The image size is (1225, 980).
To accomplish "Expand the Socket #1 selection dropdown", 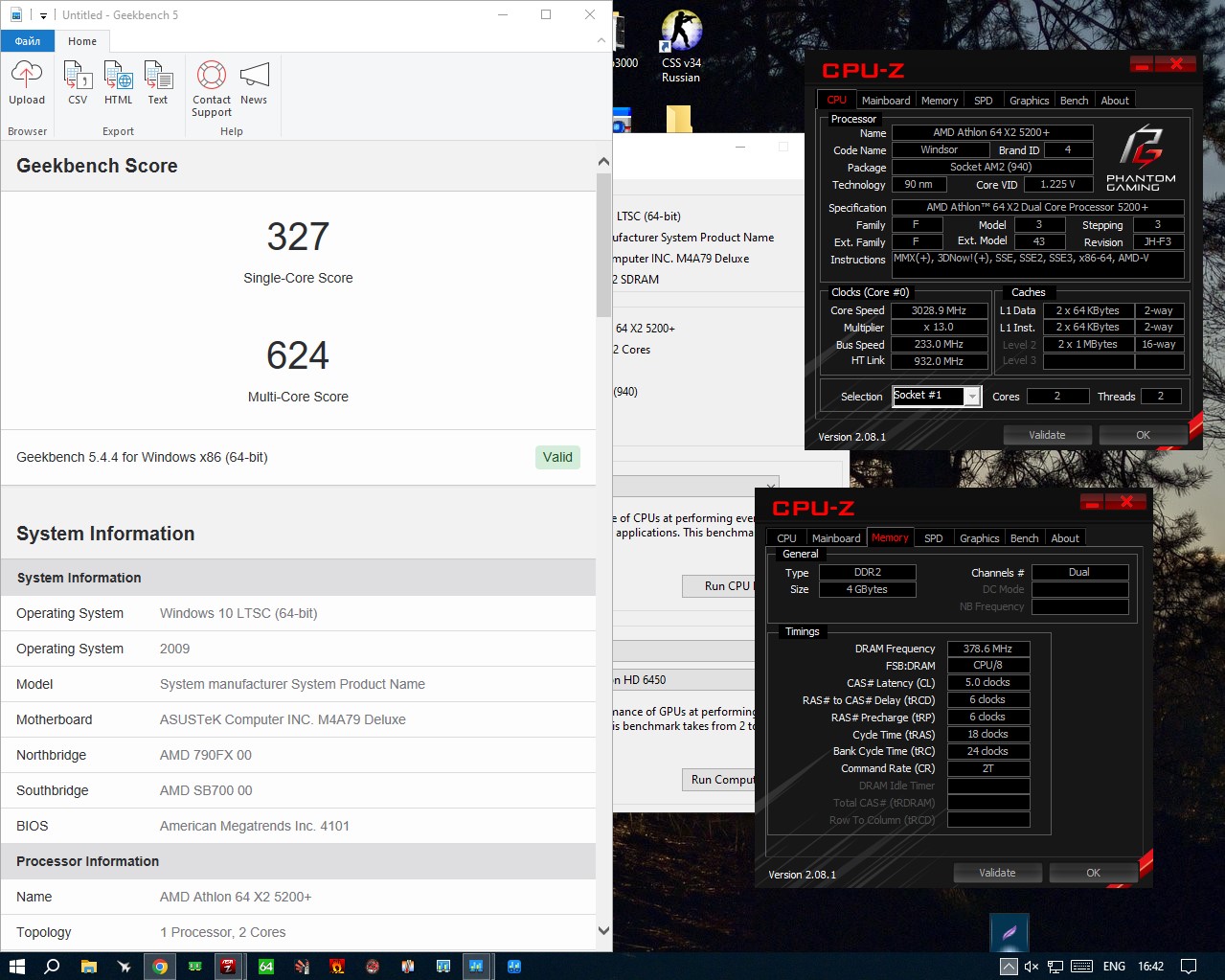I will [x=973, y=397].
